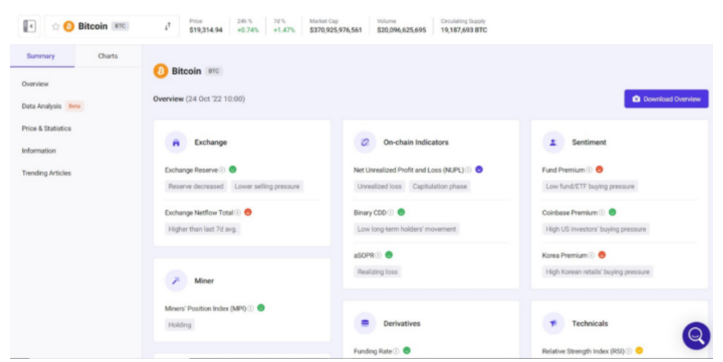Click the Market Cap value $370,925,976,561
Image resolution: width=723 pixels, height=362 pixels.
[336, 30]
